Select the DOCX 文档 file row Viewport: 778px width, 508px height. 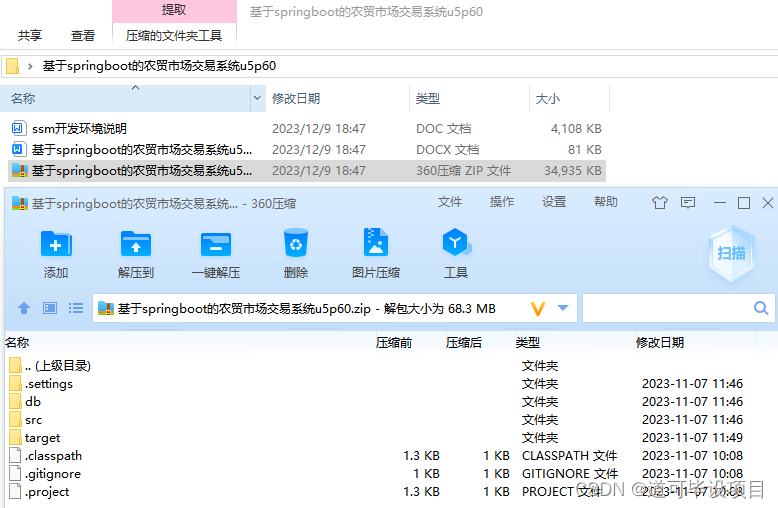tap(307, 150)
